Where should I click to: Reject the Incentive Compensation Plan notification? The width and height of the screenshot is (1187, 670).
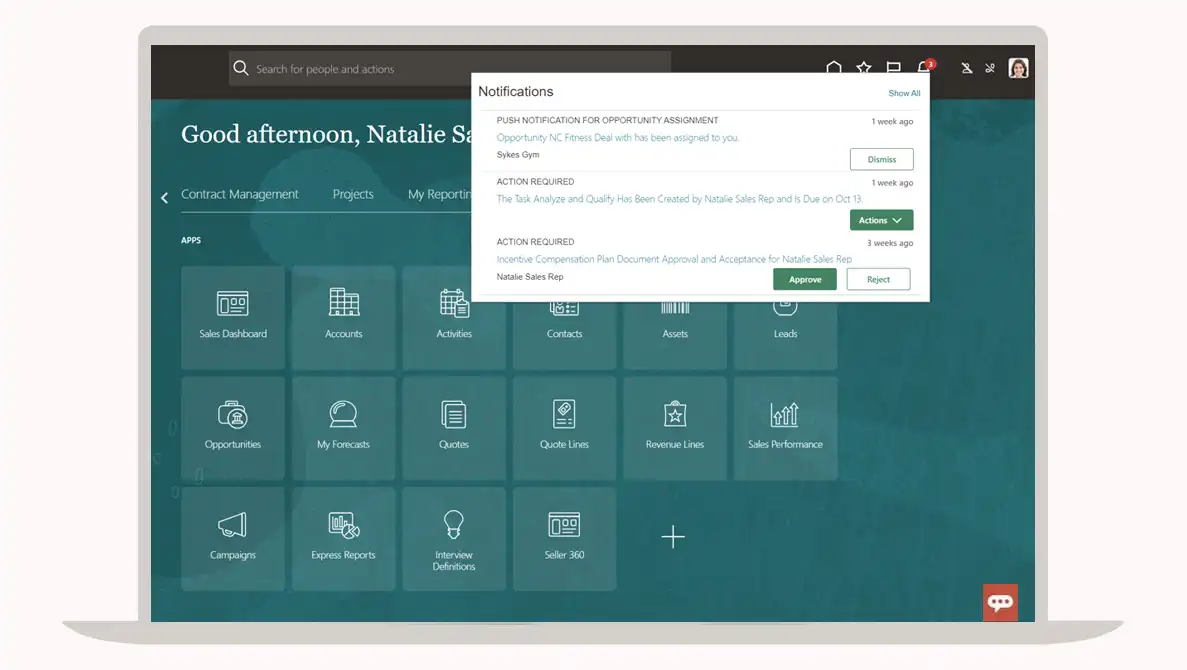tap(878, 279)
